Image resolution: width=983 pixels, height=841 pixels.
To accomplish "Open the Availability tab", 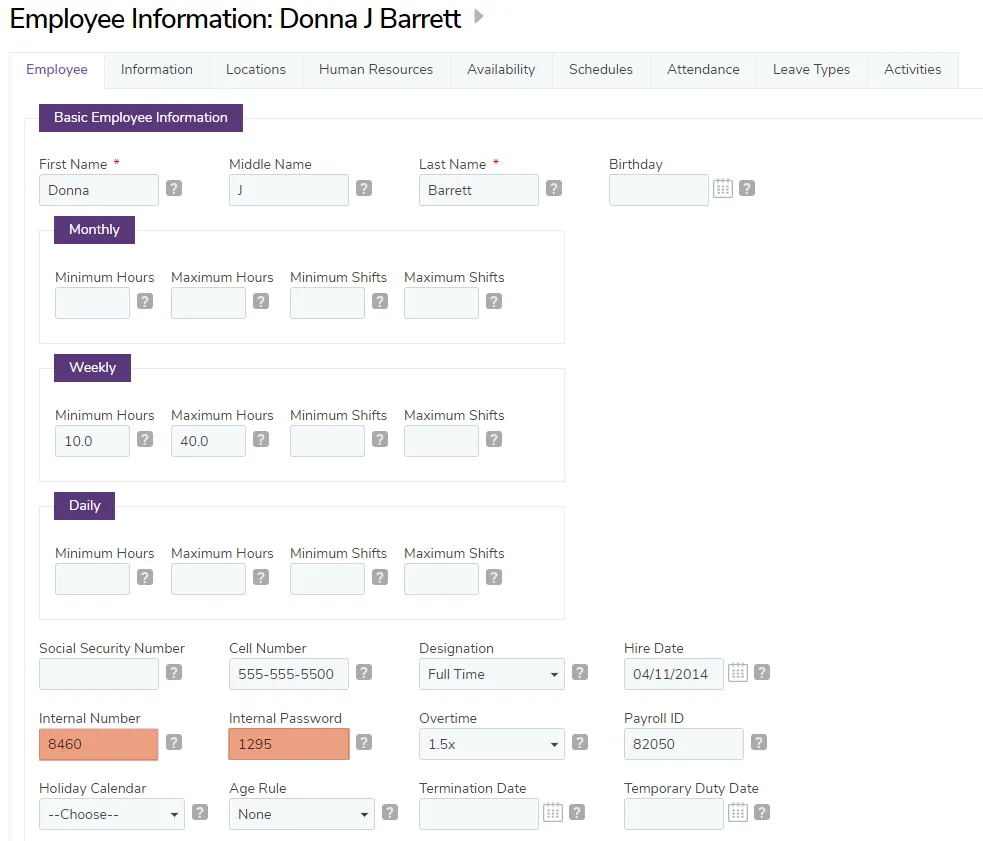I will [501, 70].
